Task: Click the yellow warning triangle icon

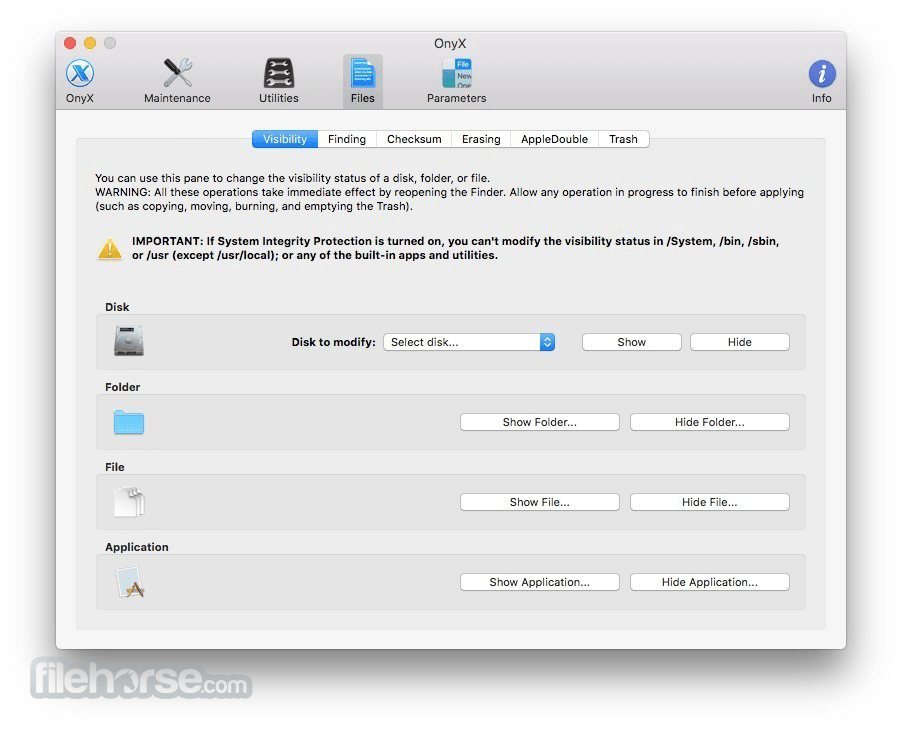Action: (109, 249)
